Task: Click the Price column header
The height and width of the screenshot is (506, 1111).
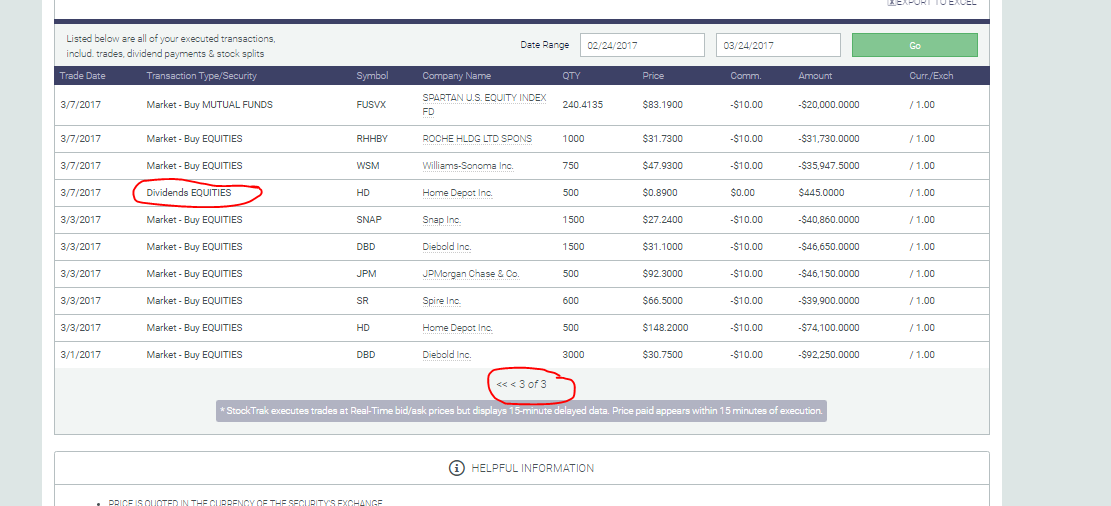Action: click(x=653, y=76)
